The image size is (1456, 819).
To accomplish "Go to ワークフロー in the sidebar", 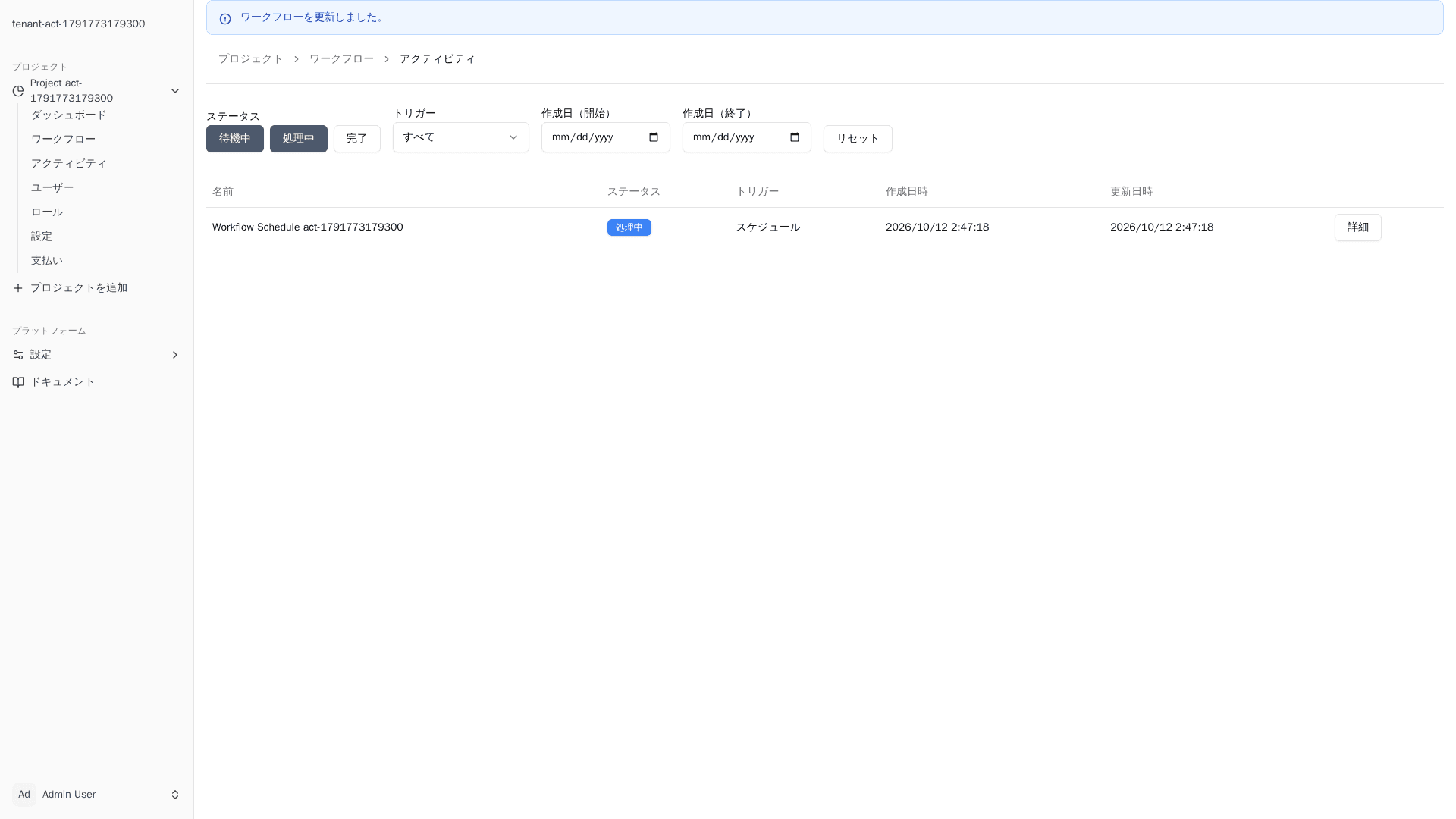I will (64, 140).
